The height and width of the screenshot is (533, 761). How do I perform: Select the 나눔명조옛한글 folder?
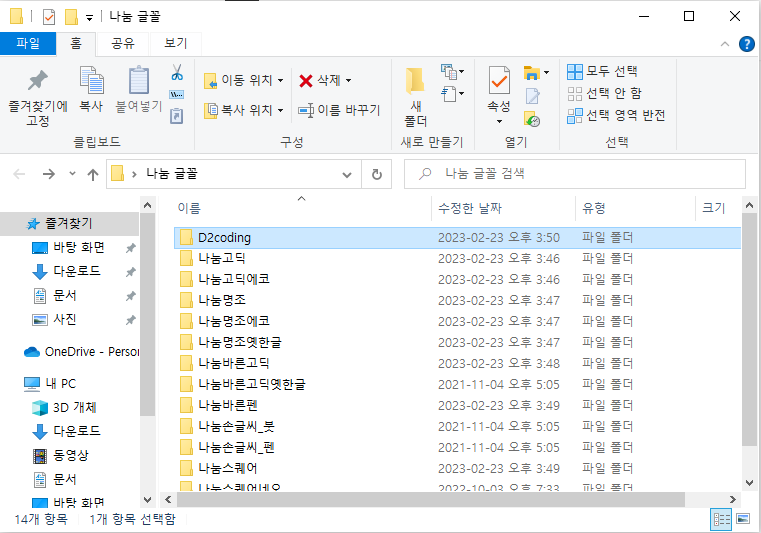[457, 343]
